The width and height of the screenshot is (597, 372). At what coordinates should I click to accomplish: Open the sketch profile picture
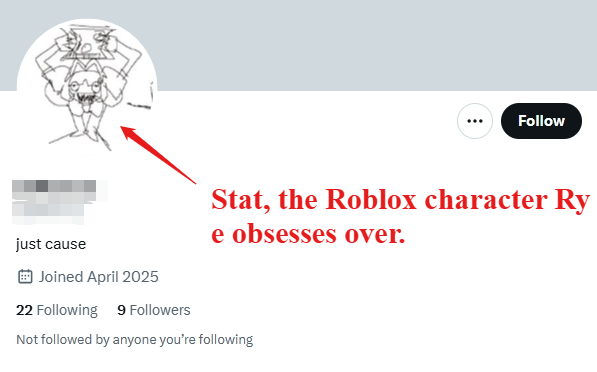tap(87, 89)
